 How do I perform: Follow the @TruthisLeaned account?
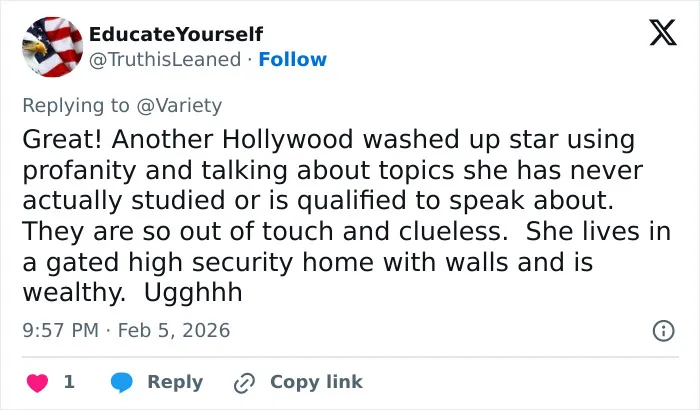click(x=292, y=59)
